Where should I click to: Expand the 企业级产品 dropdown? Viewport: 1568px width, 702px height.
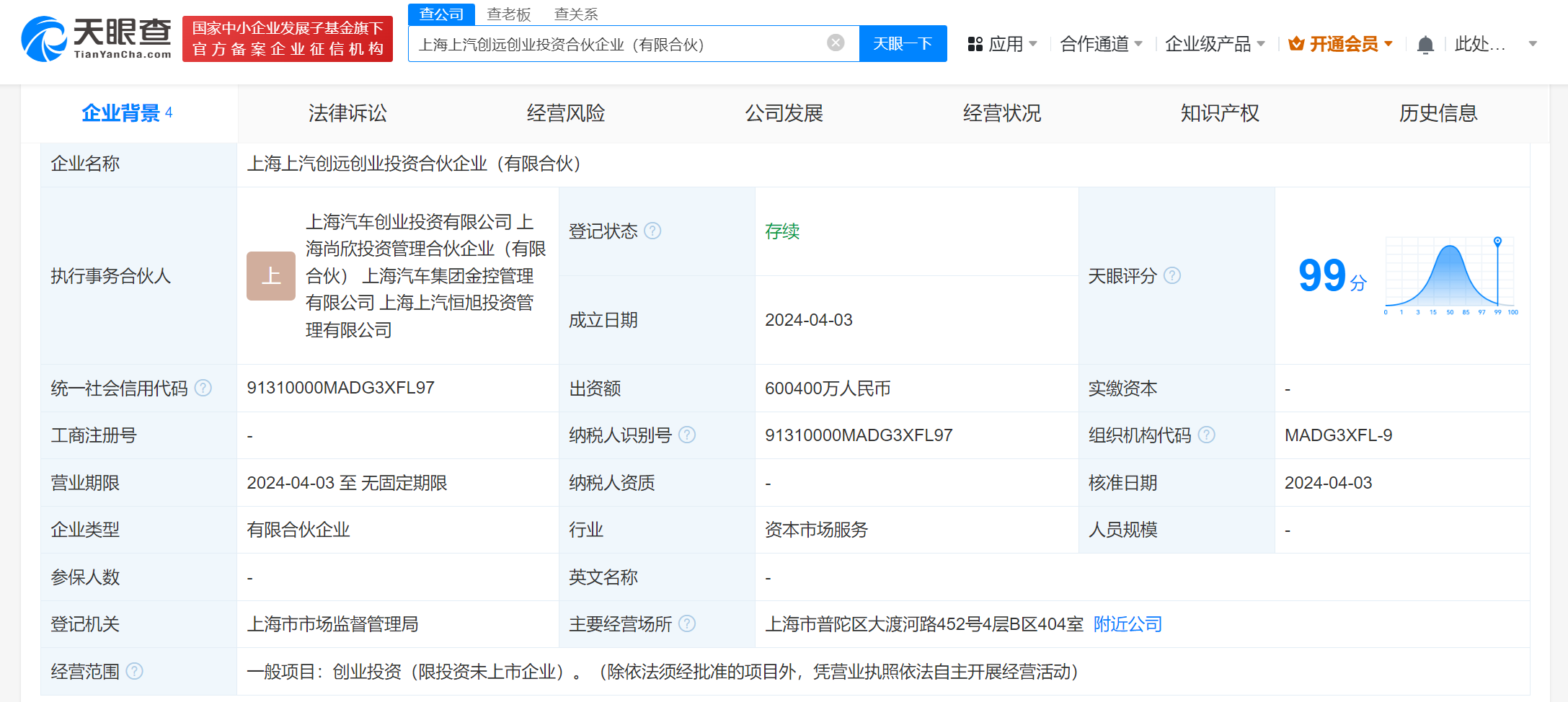pyautogui.click(x=1215, y=45)
